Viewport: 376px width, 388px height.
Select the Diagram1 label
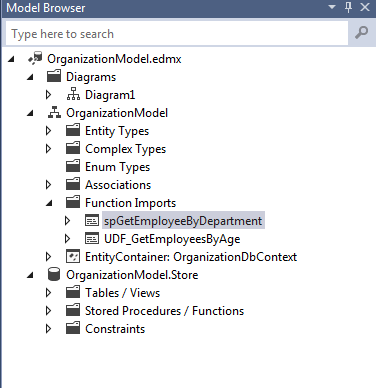pyautogui.click(x=110, y=95)
